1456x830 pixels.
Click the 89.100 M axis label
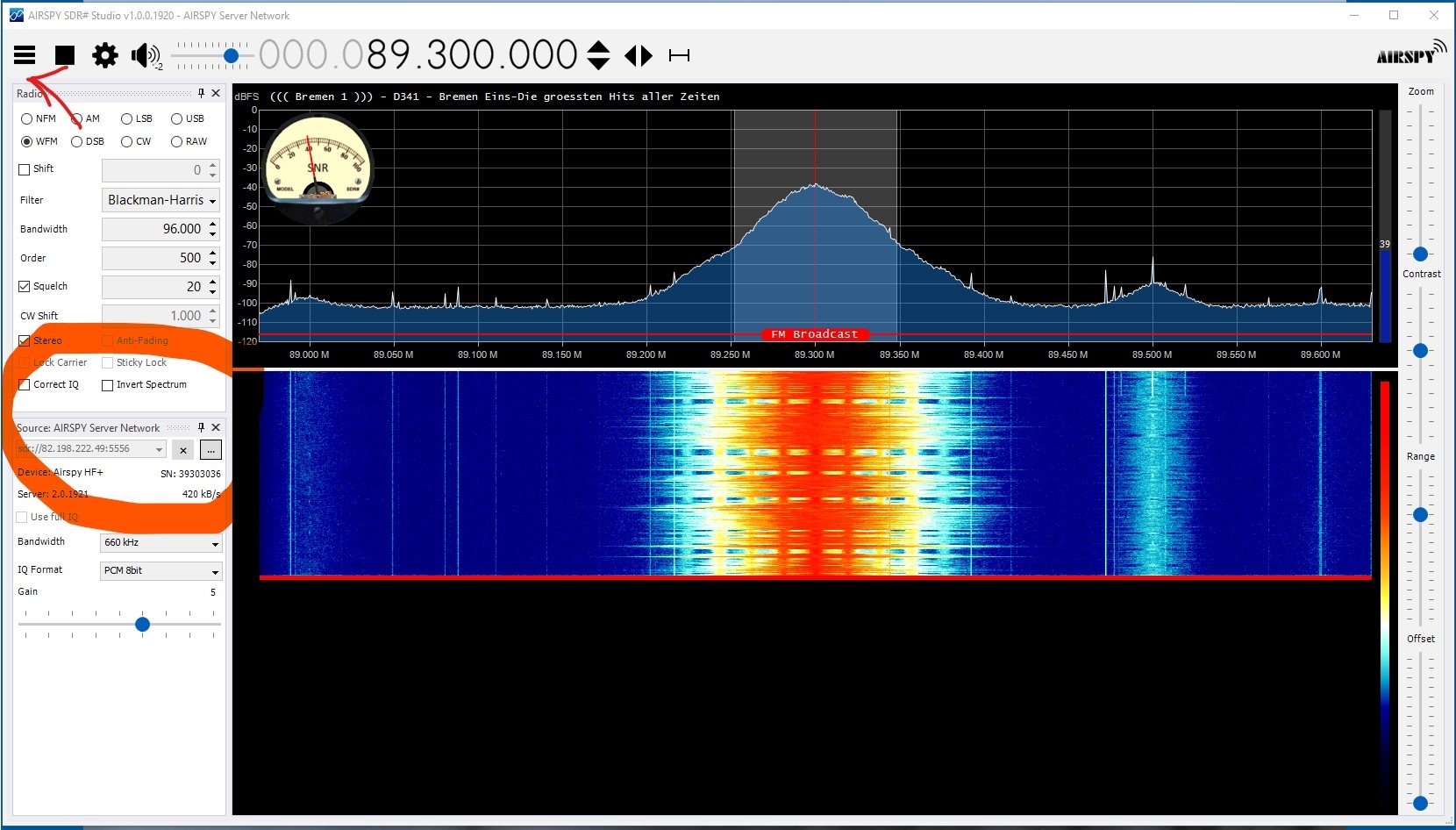(x=477, y=354)
